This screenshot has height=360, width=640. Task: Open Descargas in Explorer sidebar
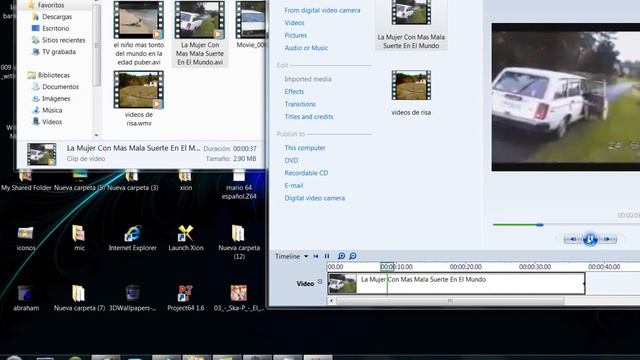pyautogui.click(x=52, y=17)
